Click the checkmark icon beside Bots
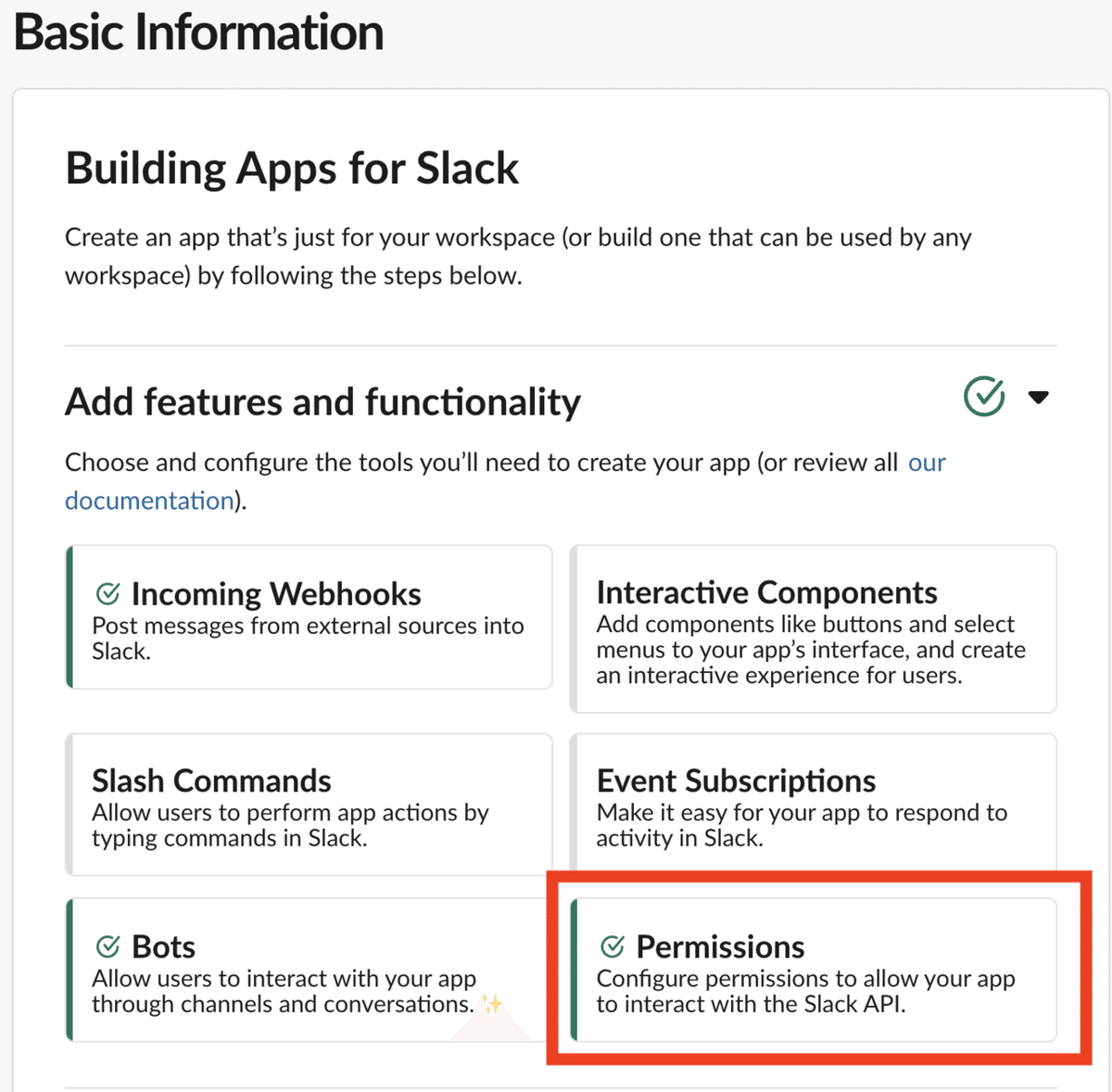This screenshot has width=1112, height=1092. click(108, 946)
